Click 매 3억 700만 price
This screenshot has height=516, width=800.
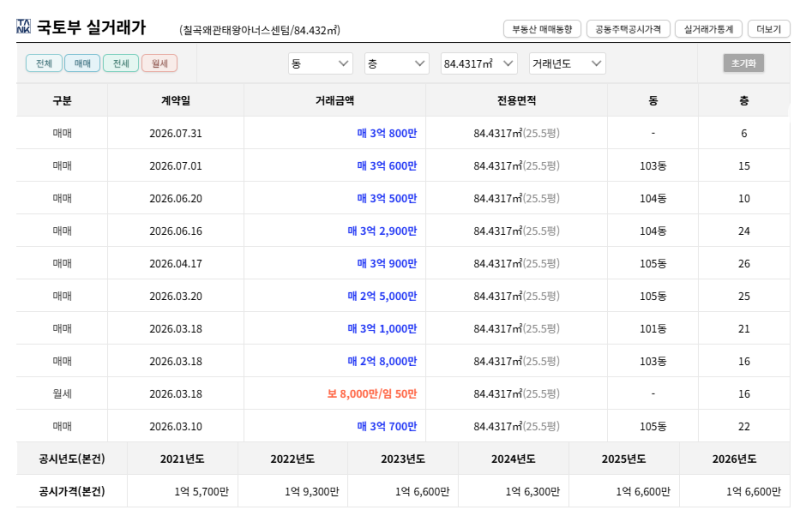coord(387,426)
